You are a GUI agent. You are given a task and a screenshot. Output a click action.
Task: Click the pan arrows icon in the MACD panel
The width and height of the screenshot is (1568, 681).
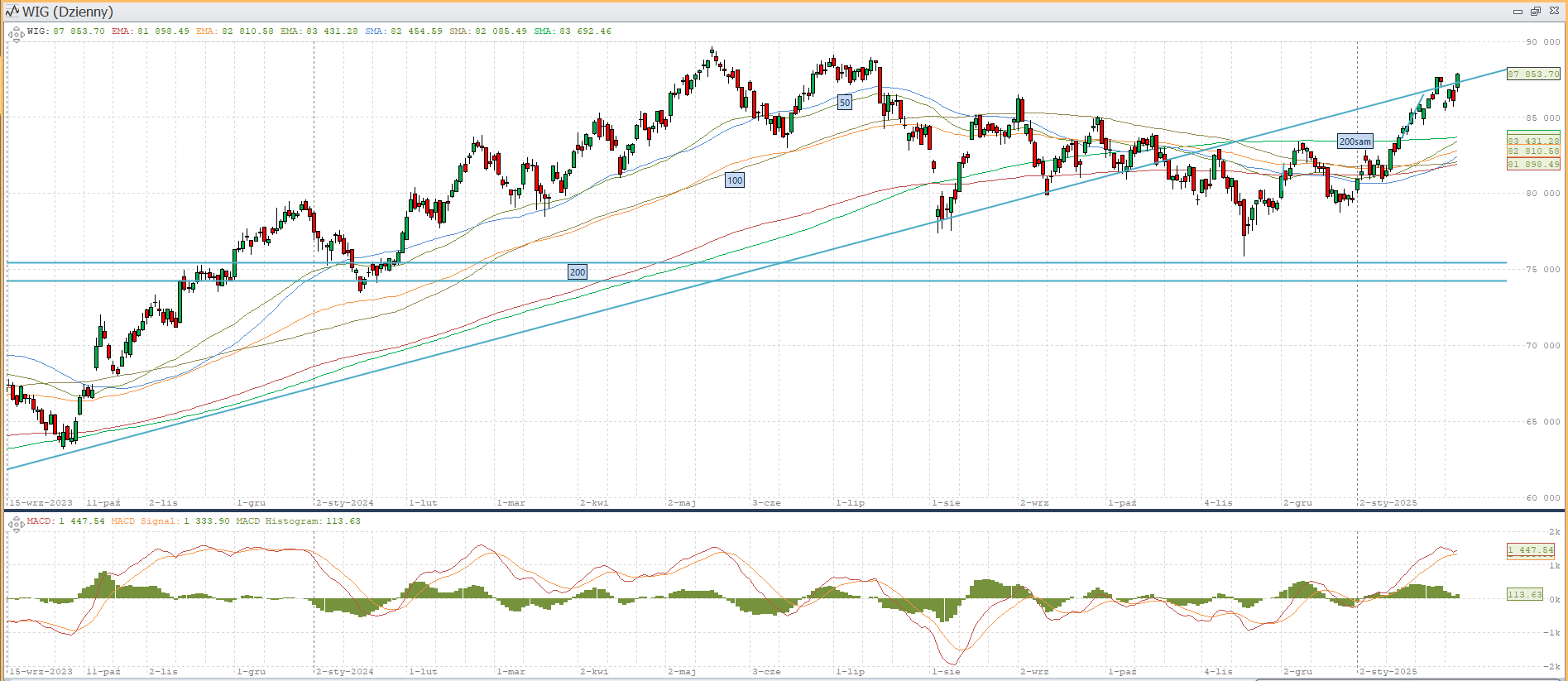coord(16,524)
